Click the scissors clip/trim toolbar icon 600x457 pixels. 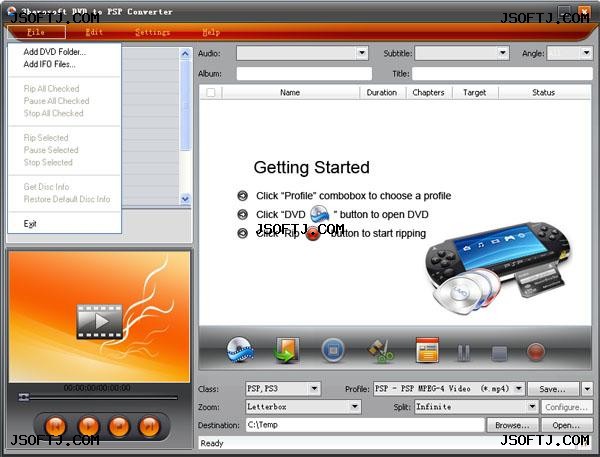click(x=380, y=351)
